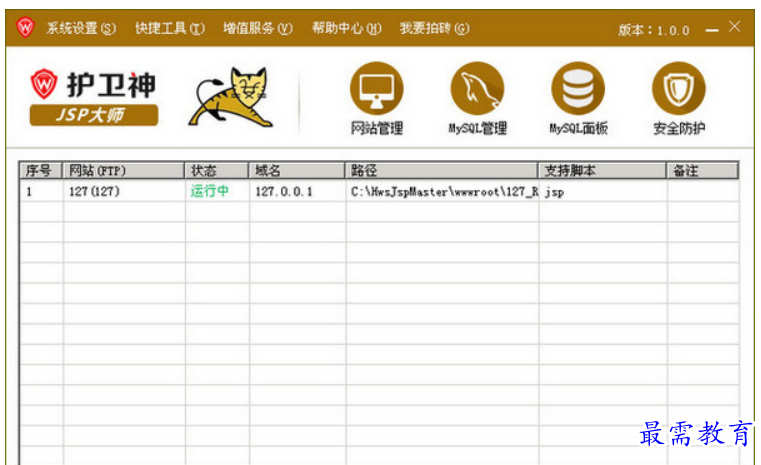Sort by the 序号 column header

pos(41,170)
